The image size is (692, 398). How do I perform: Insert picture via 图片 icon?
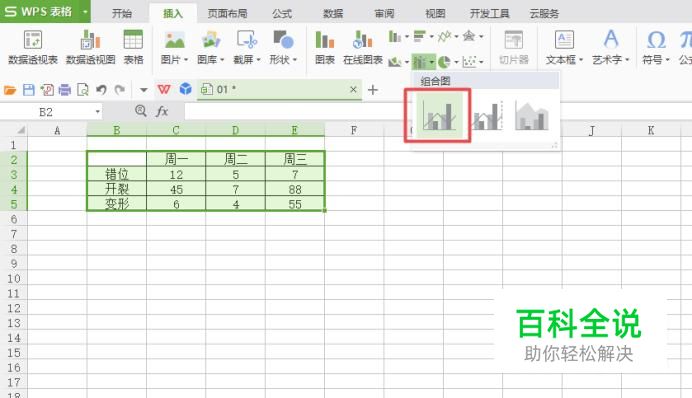point(174,40)
